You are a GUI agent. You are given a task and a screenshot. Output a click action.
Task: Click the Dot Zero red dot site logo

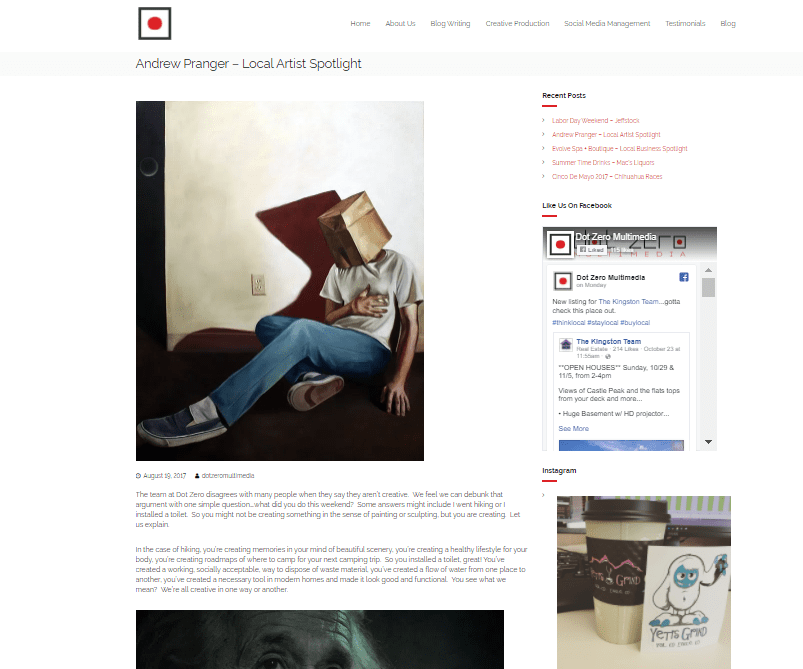[155, 24]
